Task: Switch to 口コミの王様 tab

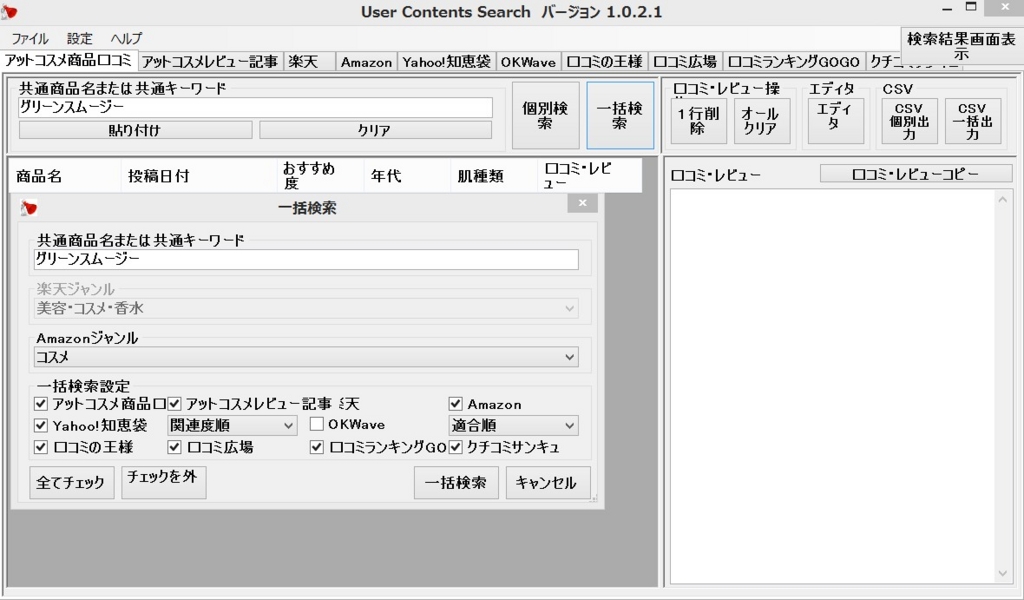Action: coord(604,62)
